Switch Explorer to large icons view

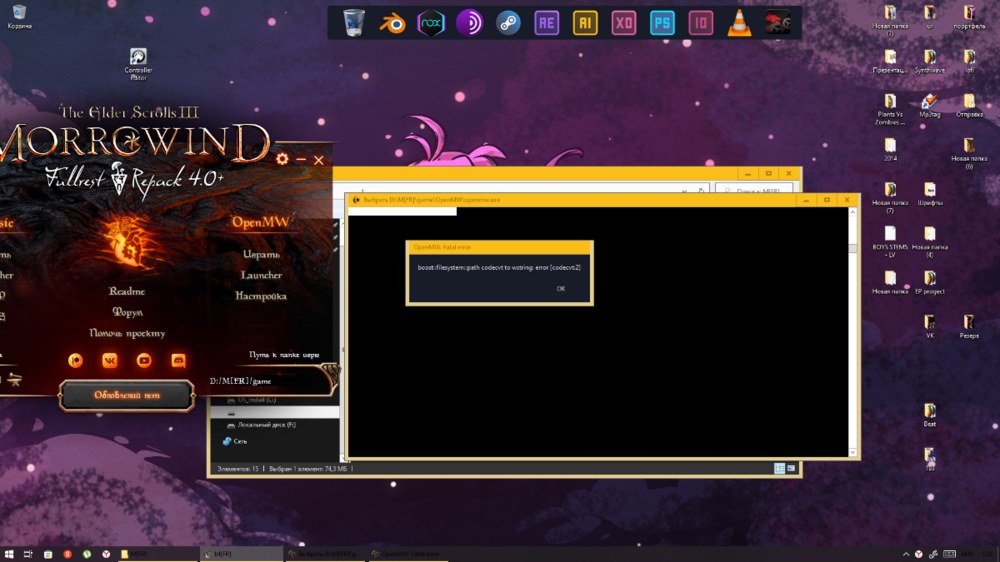pyautogui.click(x=791, y=468)
